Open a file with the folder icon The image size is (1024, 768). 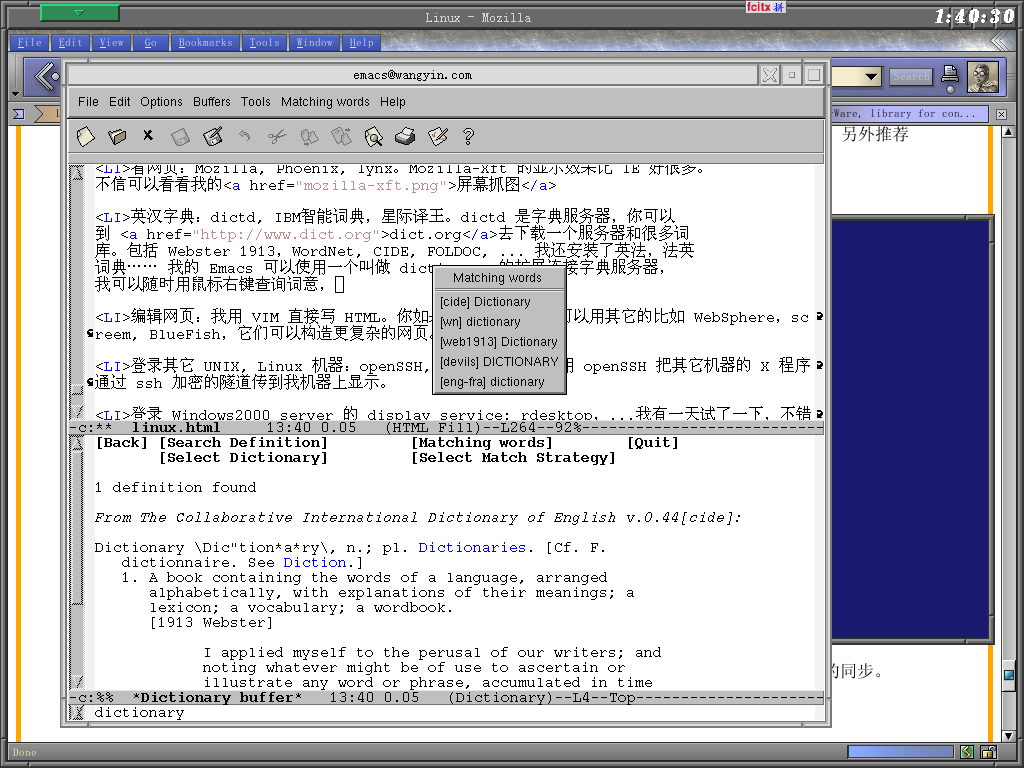[x=117, y=136]
